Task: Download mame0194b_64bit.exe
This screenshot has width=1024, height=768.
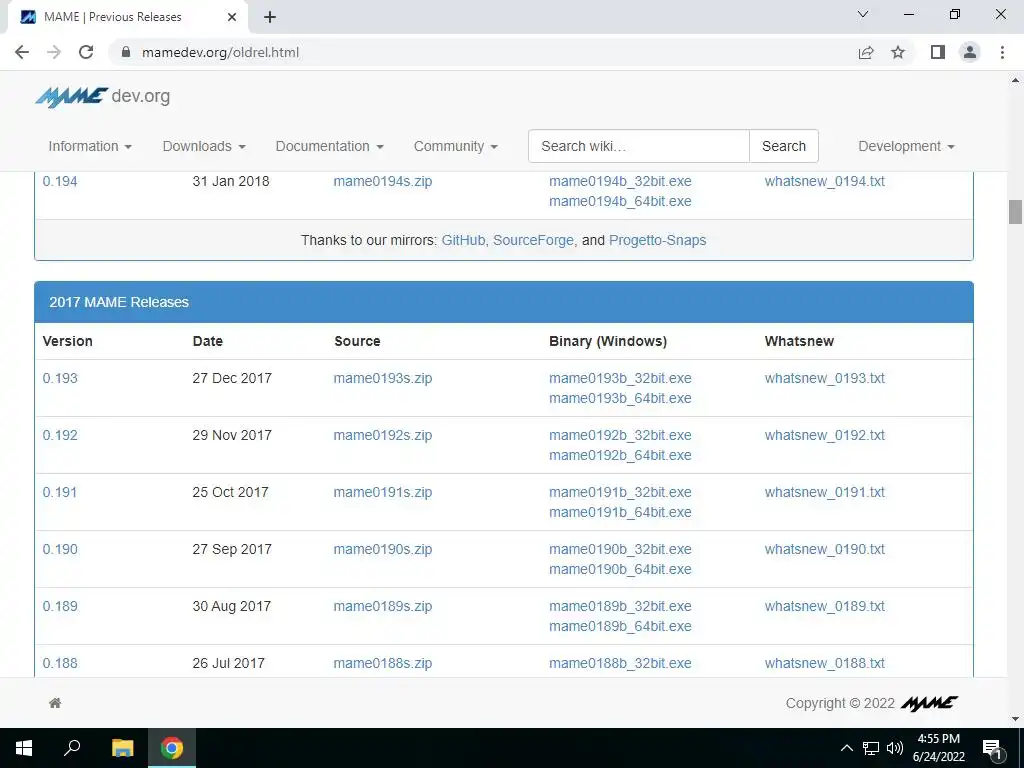Action: click(620, 201)
